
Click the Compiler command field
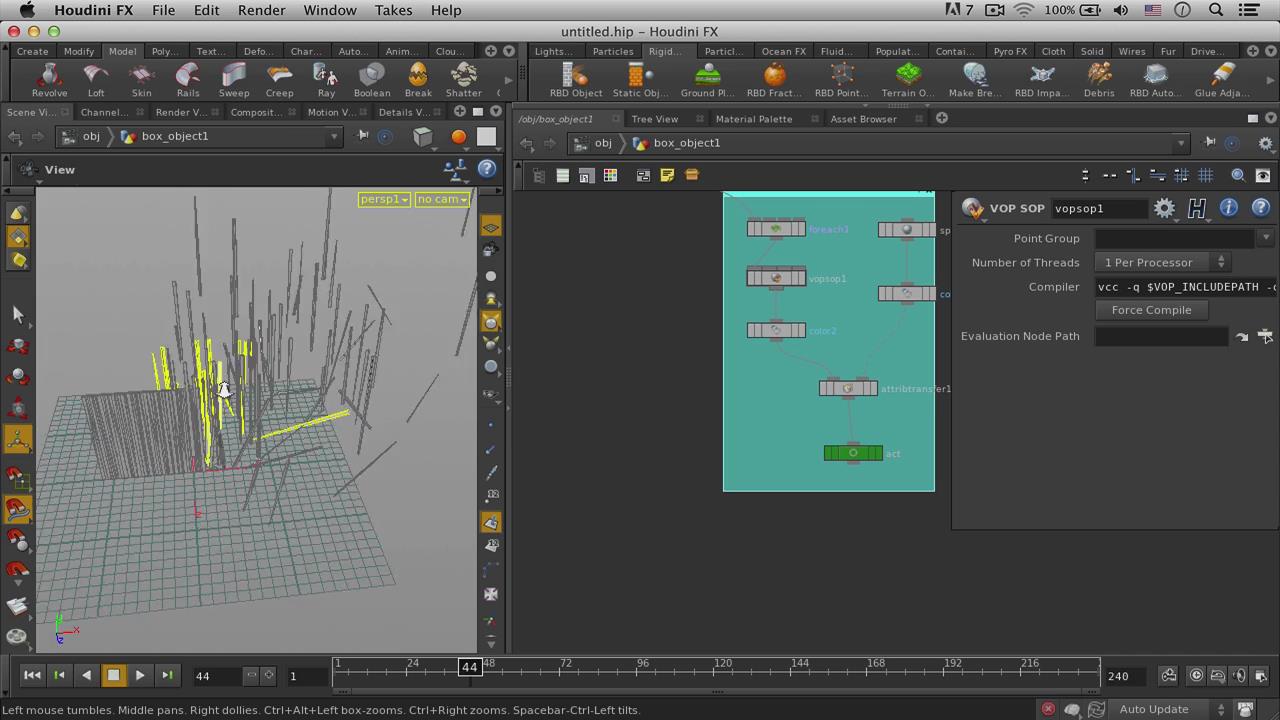tap(1186, 287)
